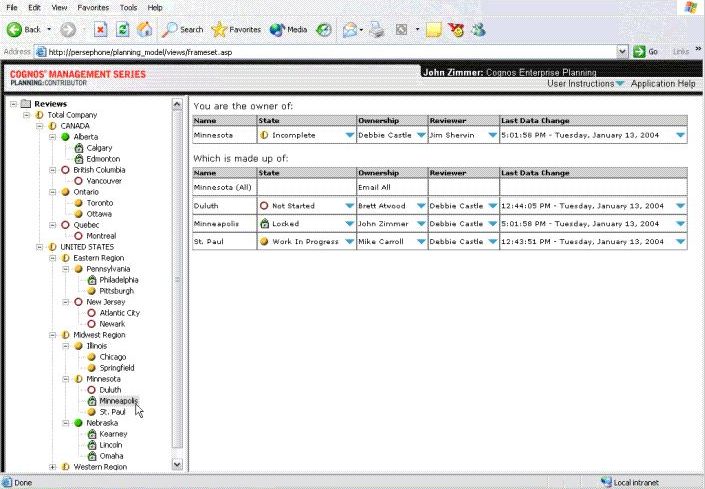Click the Email All link
The height and width of the screenshot is (489, 705).
coord(374,187)
